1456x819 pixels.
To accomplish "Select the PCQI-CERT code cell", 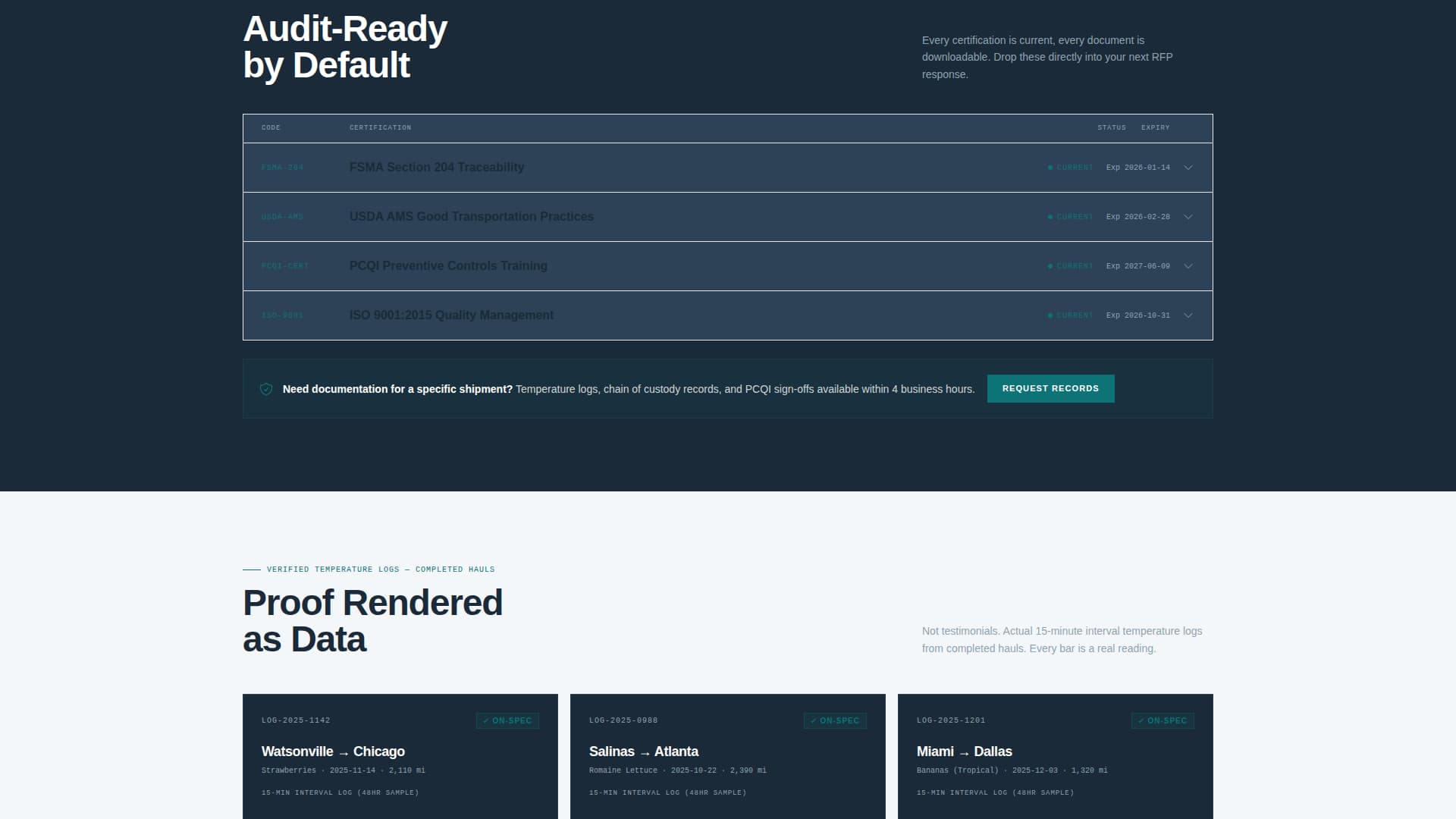I will tap(285, 266).
